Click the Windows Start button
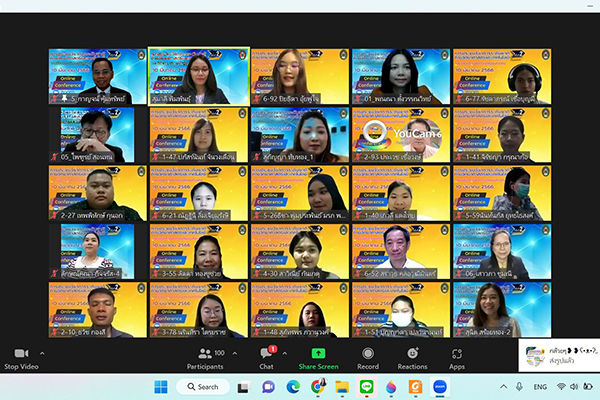The width and height of the screenshot is (600, 400). click(x=161, y=387)
